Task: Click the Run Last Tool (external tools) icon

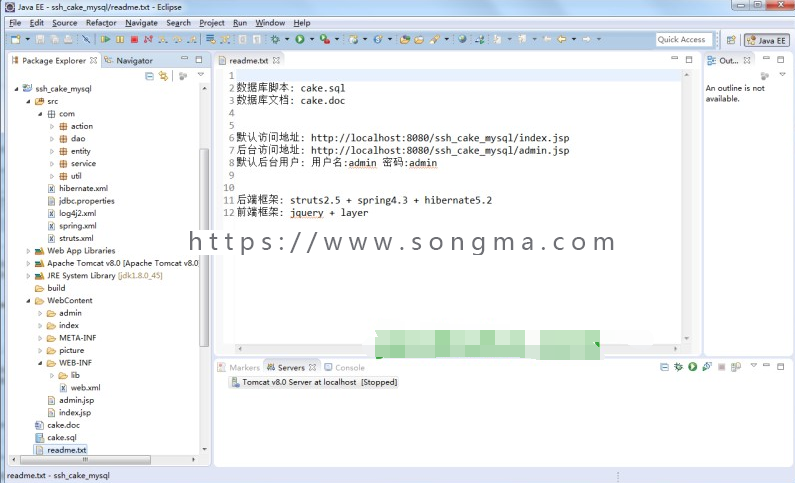Action: tap(325, 40)
